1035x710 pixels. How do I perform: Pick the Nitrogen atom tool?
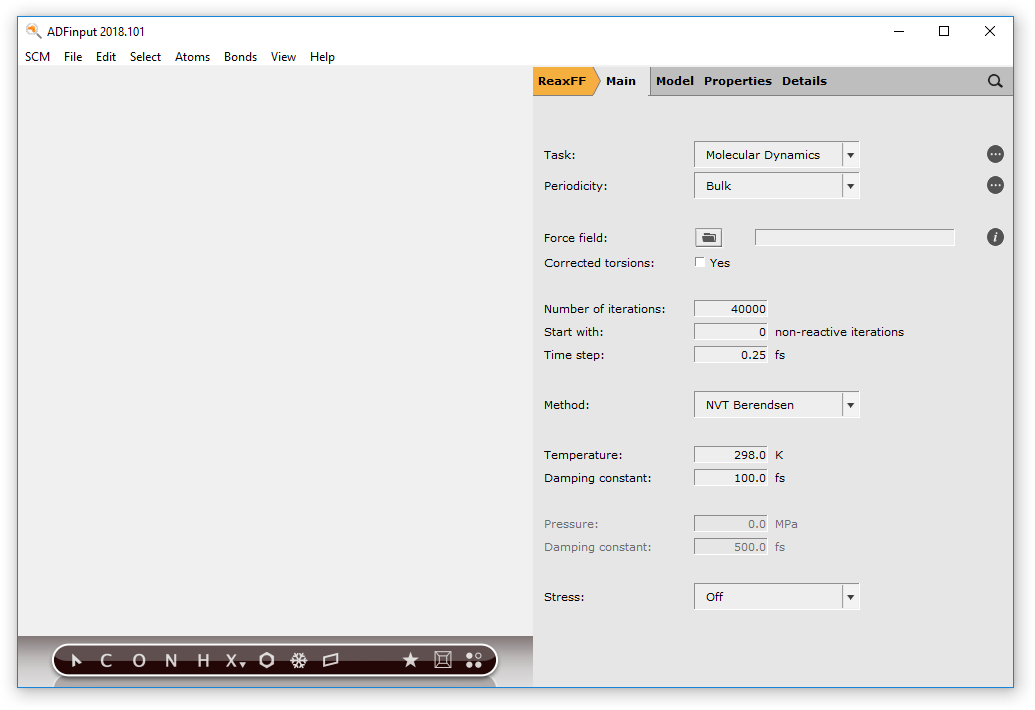pos(171,661)
